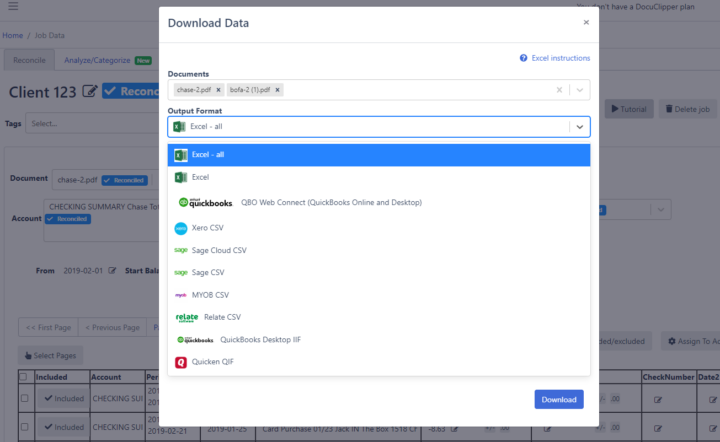The width and height of the screenshot is (720, 442).
Task: Remove chase-2.pdf from Documents field
Action: [x=218, y=90]
